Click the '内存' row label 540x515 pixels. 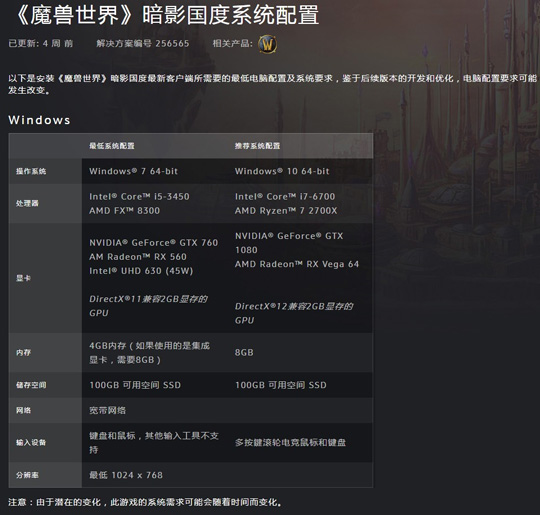pyautogui.click(x=23, y=352)
